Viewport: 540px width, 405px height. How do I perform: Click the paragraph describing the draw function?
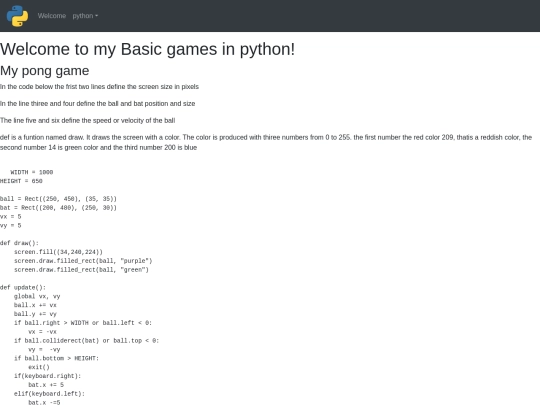[266, 142]
